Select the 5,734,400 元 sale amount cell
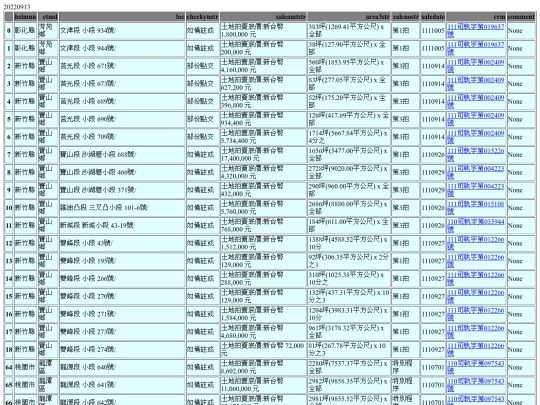This screenshot has width=540, height=405. pos(263,137)
